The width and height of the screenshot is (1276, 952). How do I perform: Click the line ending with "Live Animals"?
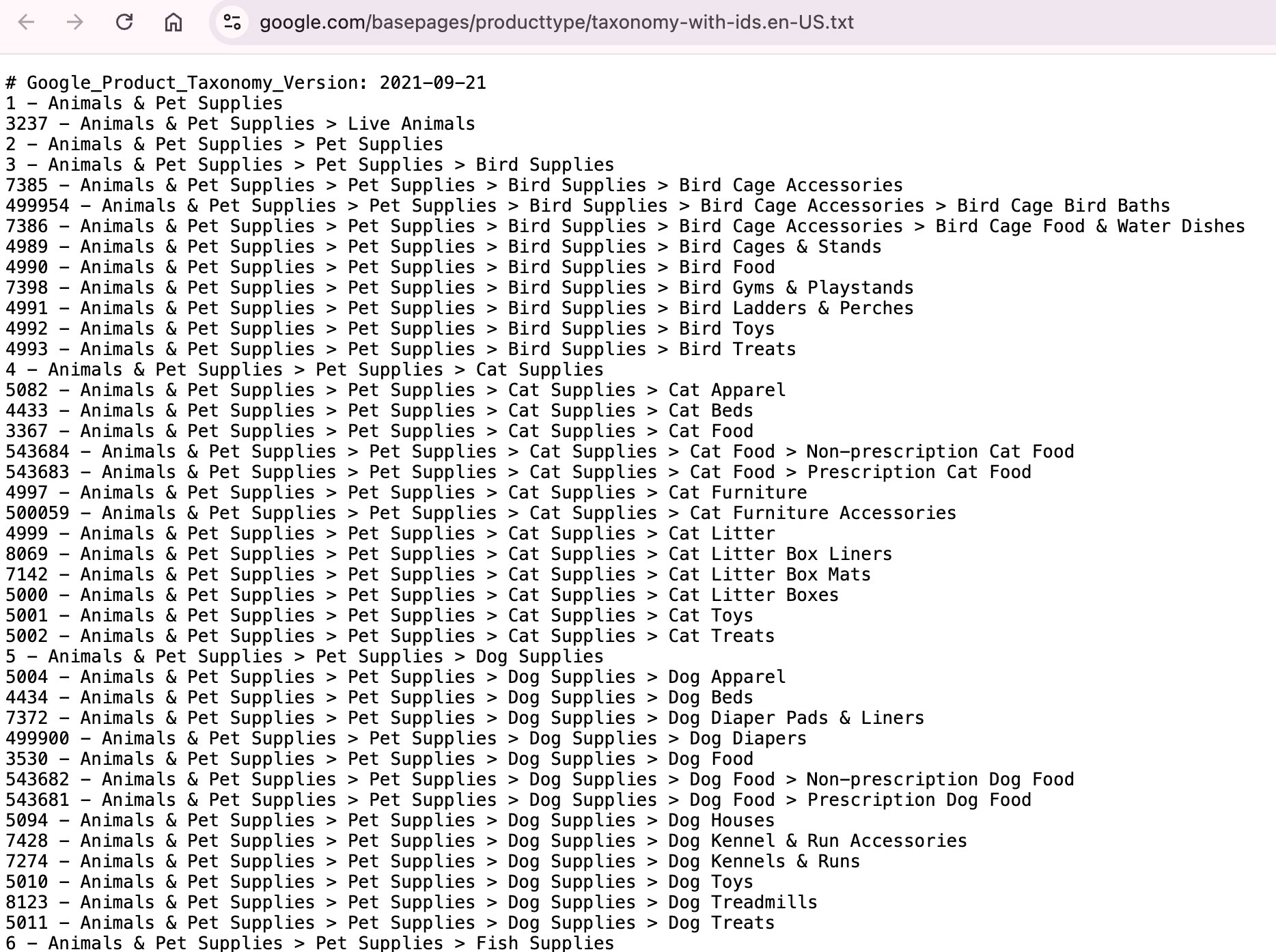point(240,124)
